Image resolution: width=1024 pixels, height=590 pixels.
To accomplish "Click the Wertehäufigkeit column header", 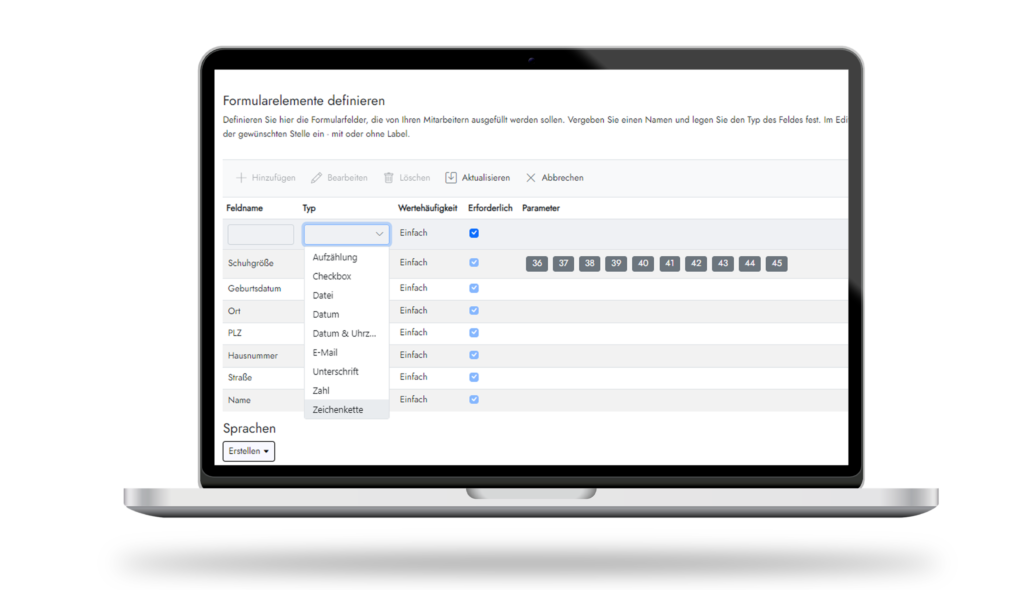I will [428, 208].
